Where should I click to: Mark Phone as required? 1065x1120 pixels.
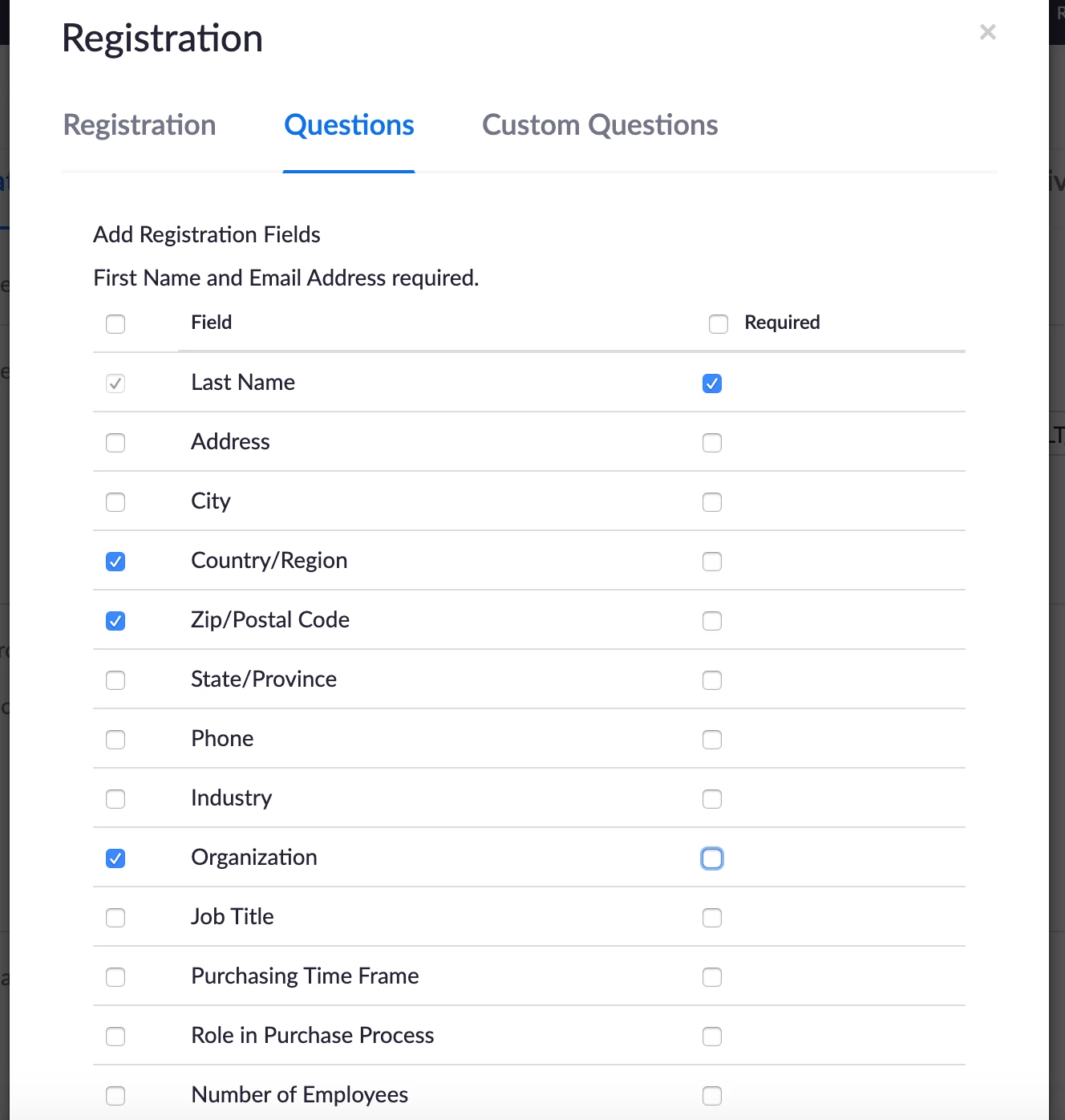[712, 740]
